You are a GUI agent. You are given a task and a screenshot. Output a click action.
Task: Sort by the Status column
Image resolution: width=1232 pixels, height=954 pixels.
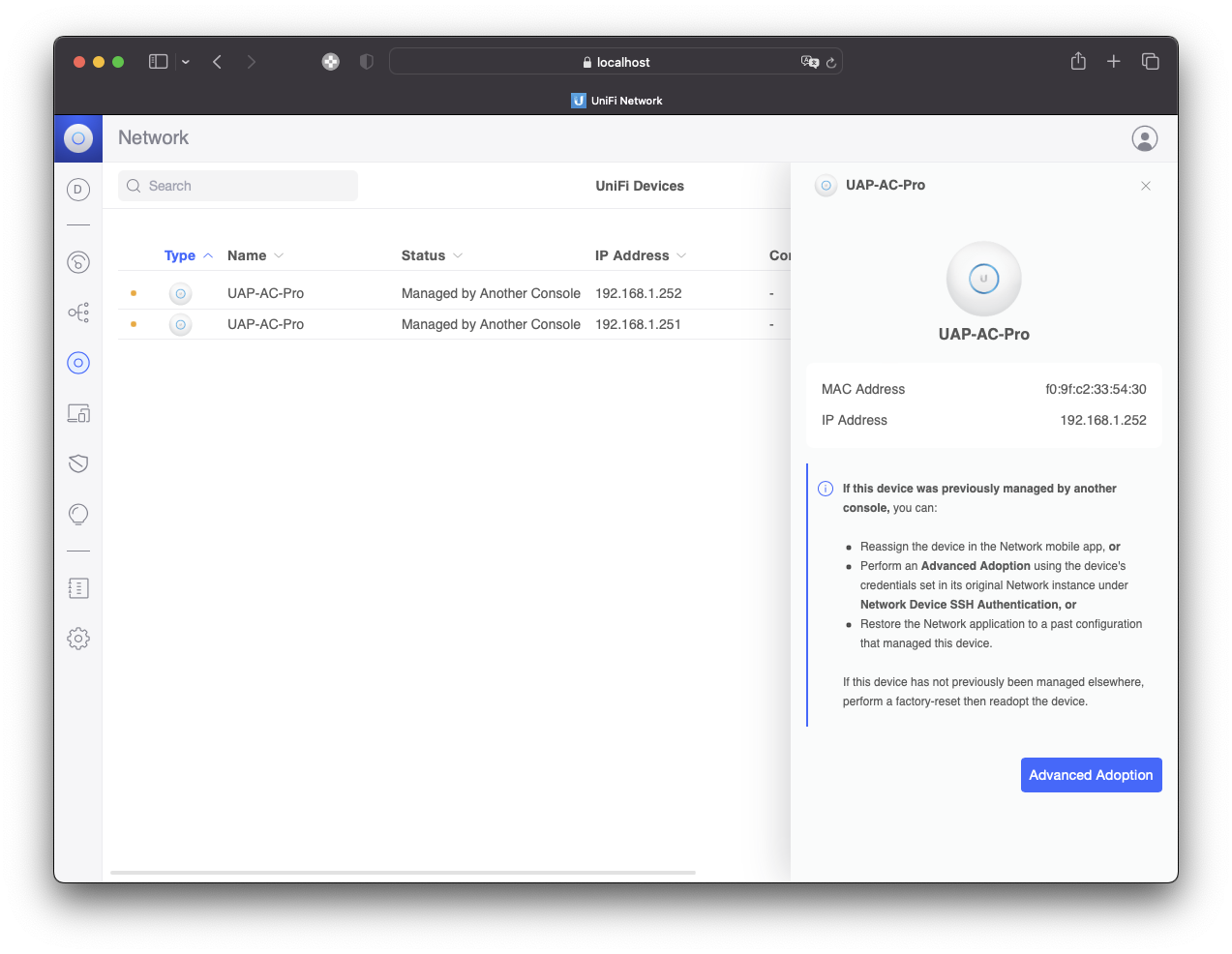[x=433, y=255]
